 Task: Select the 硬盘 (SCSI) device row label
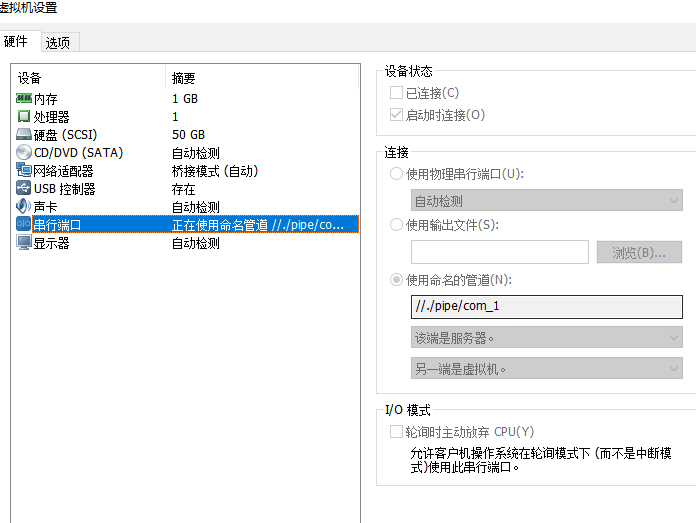(65, 135)
